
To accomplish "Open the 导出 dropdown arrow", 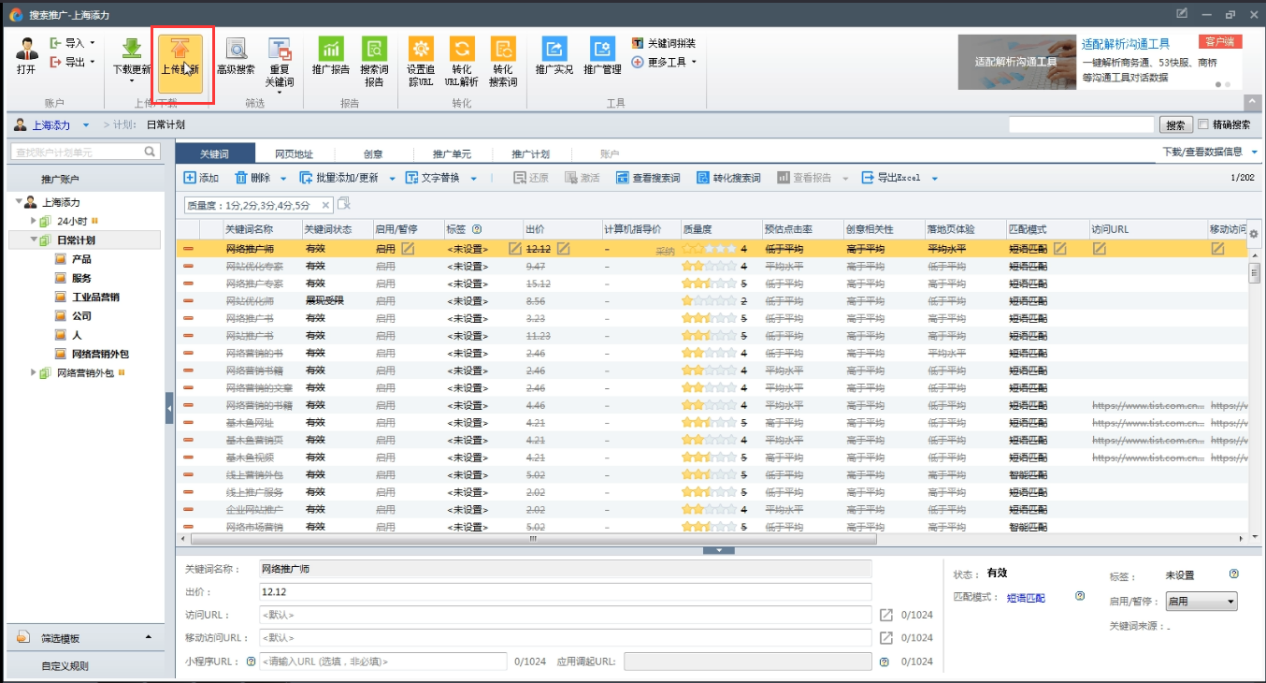I will pos(92,62).
